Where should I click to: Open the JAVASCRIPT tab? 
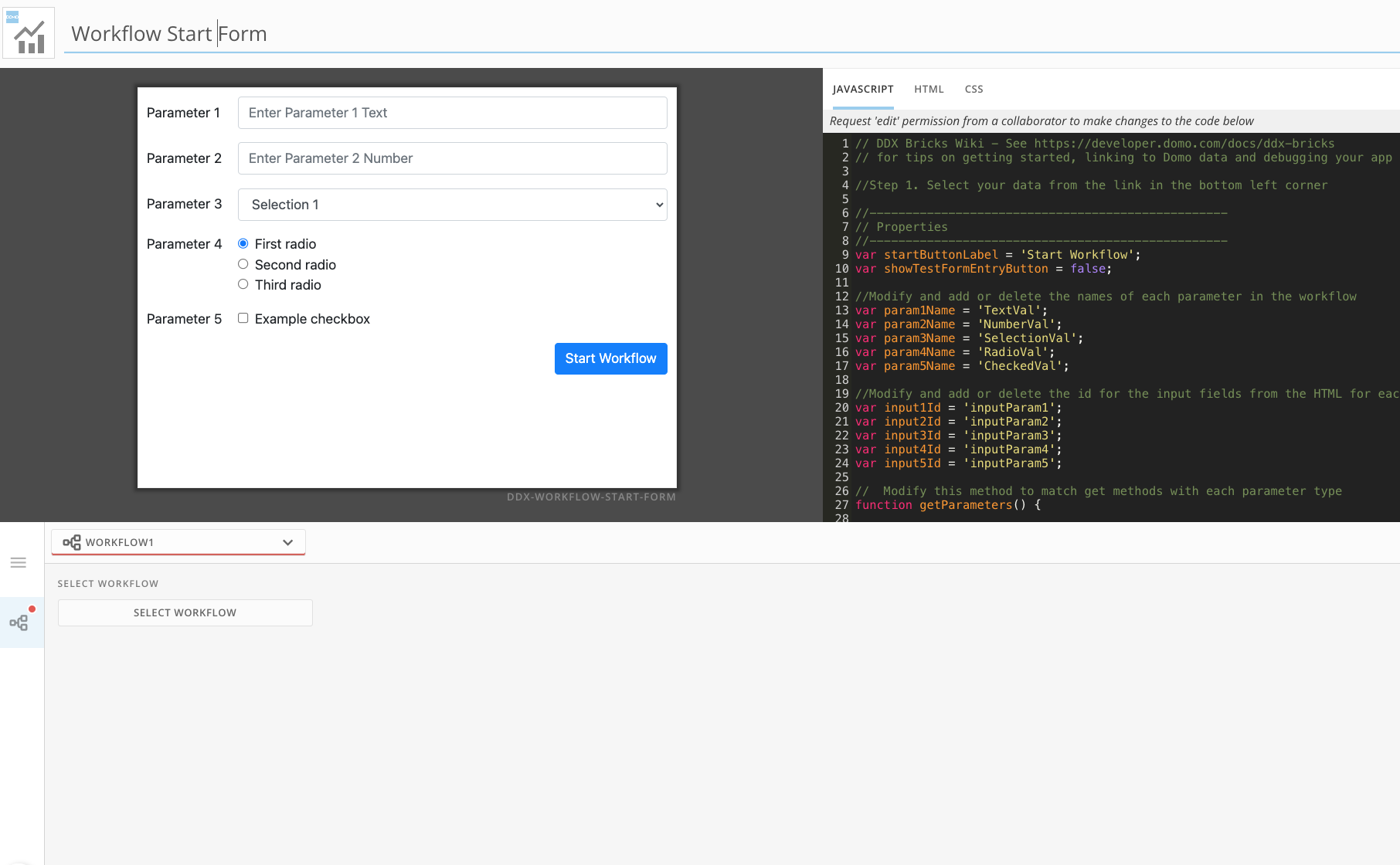862,89
